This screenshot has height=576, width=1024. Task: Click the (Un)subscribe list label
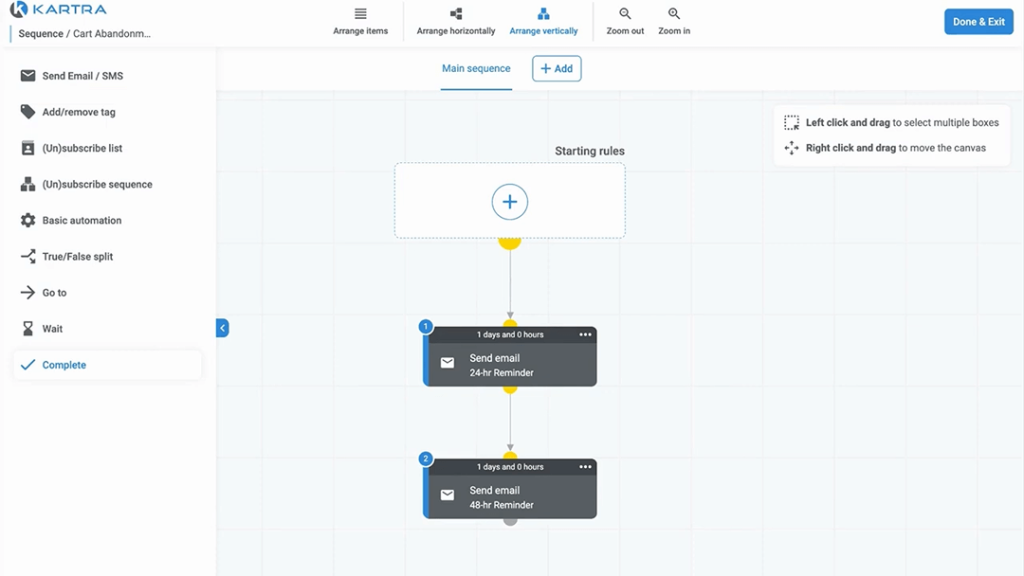click(x=82, y=148)
